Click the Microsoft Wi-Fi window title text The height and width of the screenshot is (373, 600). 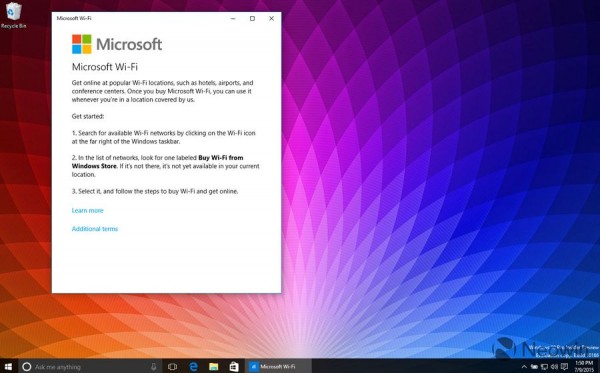[74, 18]
